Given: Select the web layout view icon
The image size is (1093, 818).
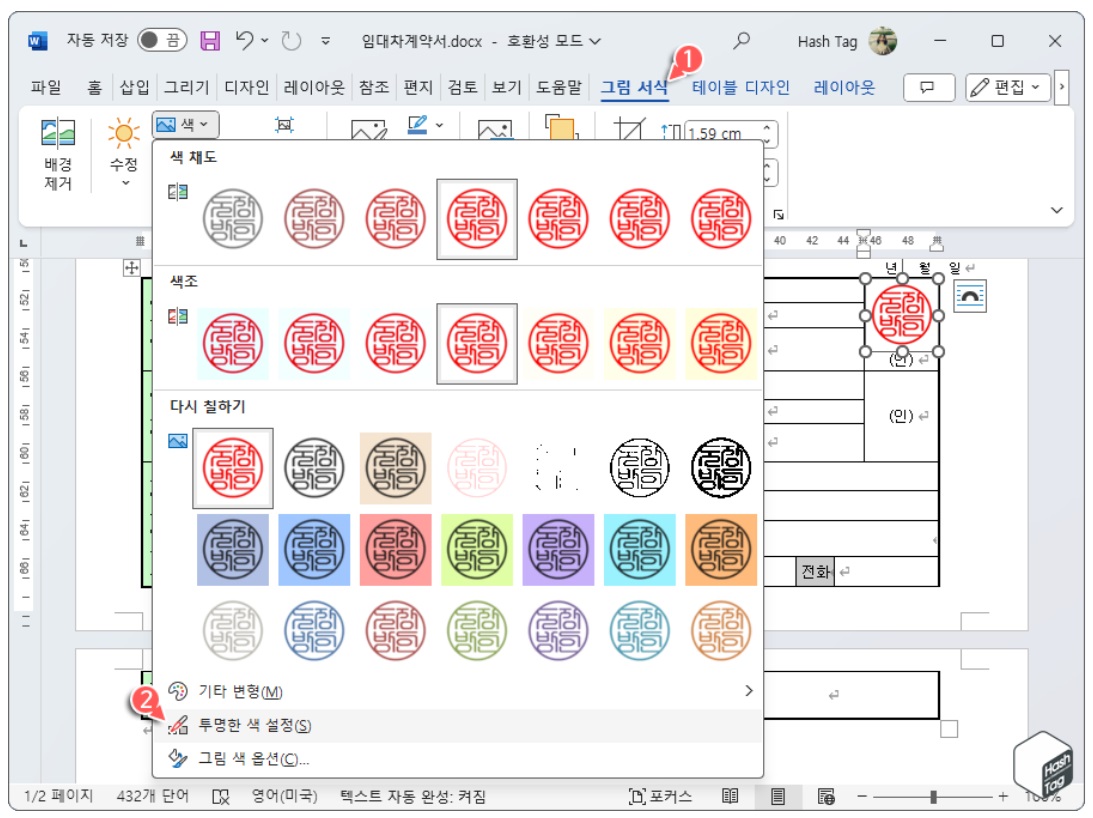Looking at the screenshot, I should coord(826,796).
